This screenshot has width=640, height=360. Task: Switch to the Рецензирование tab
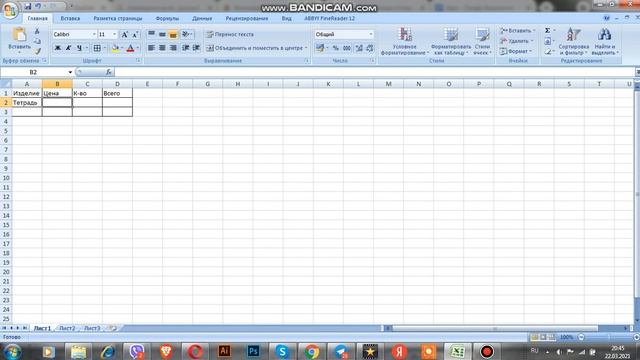tap(247, 18)
